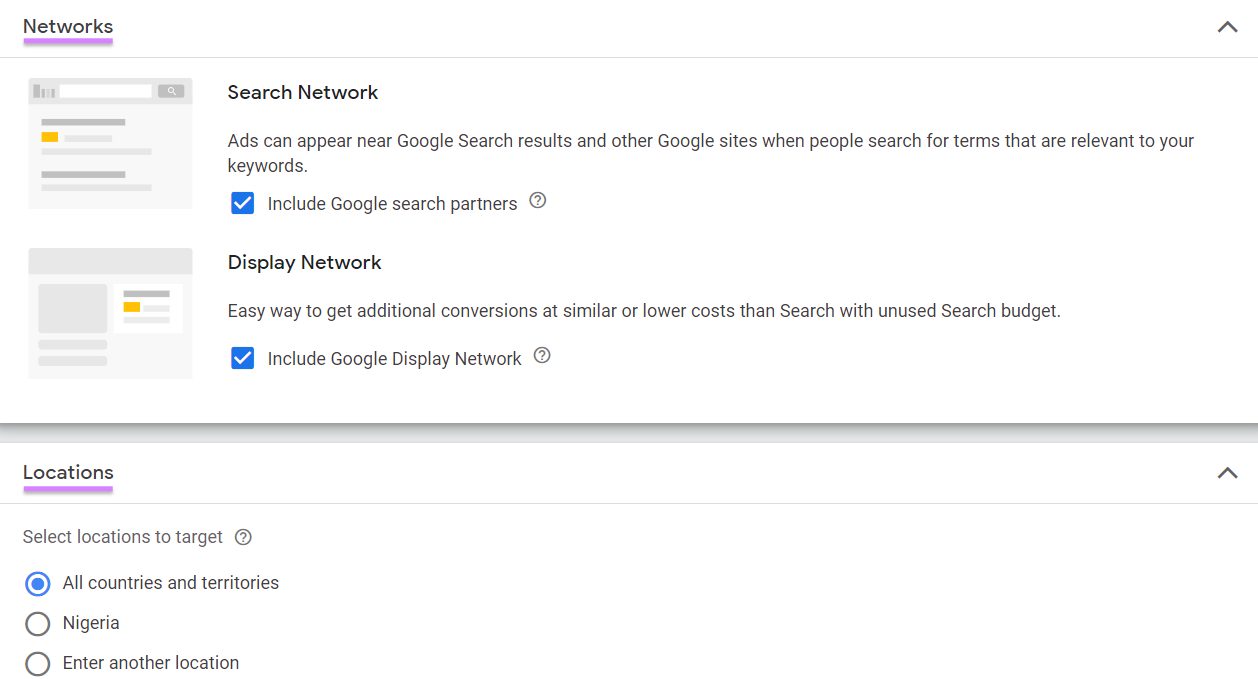
Task: Click the Networks section title
Action: coord(67,27)
